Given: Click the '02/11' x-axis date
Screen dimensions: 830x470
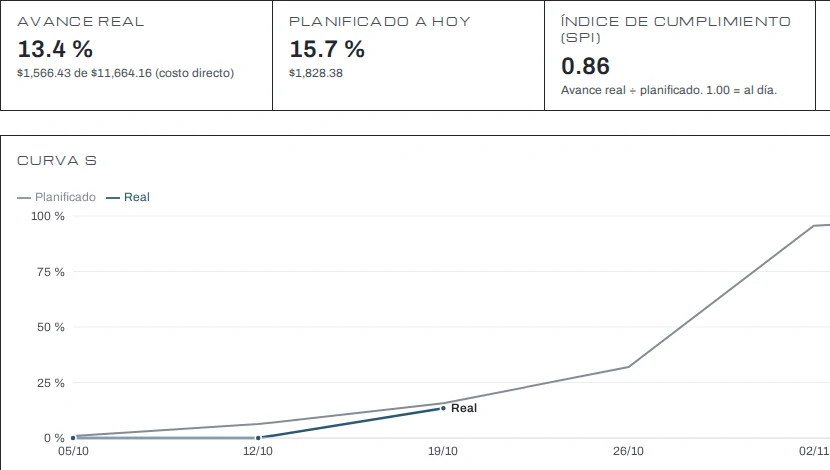Looking at the screenshot, I should (x=814, y=451).
